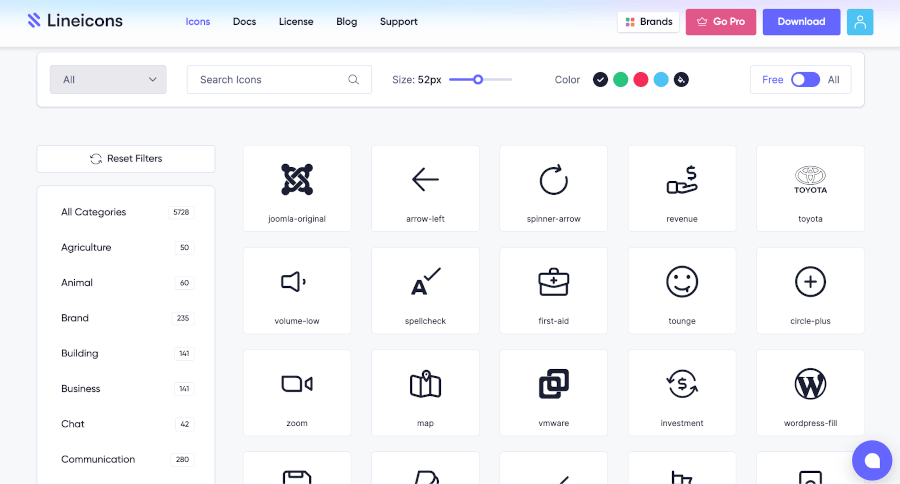Select the wordpress-fill icon

810,393
